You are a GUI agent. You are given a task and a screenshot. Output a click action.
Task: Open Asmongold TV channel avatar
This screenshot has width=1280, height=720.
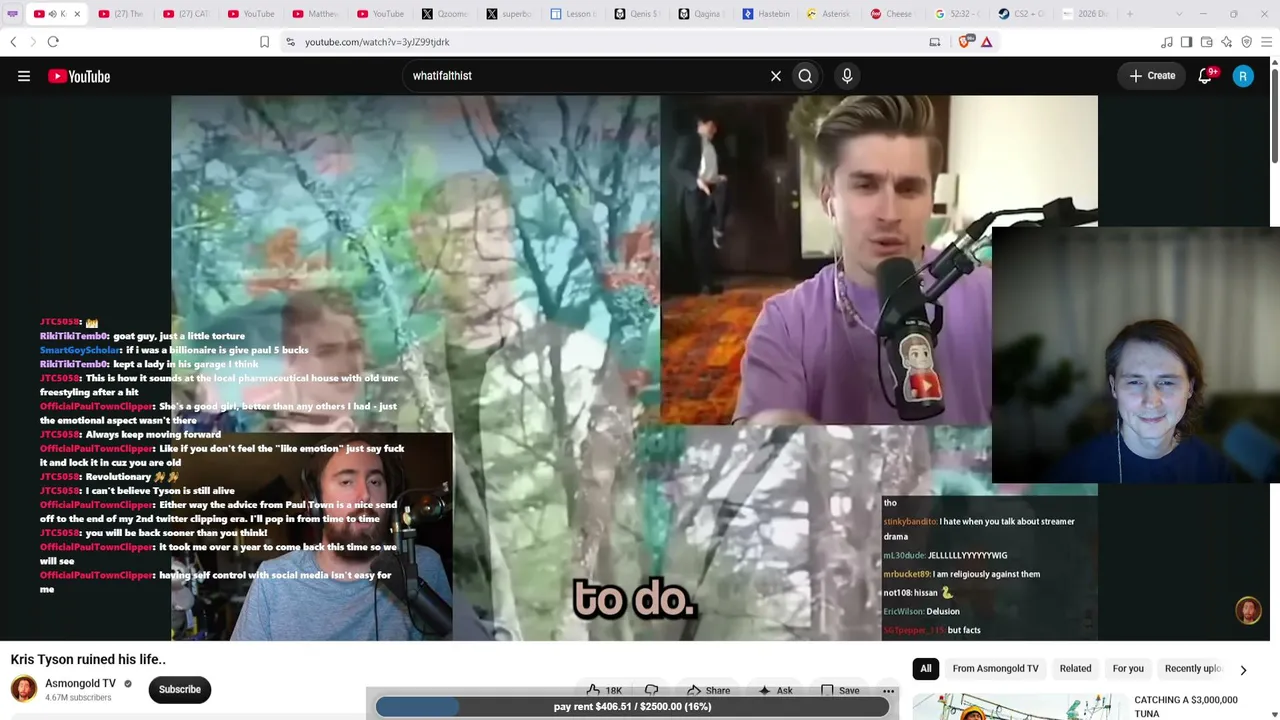point(24,689)
